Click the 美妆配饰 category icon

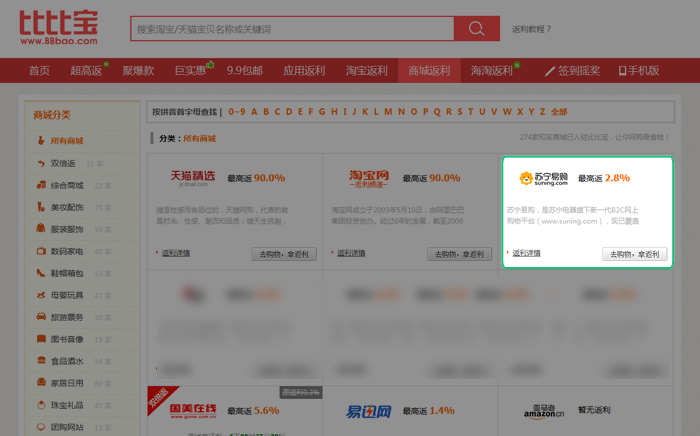click(x=41, y=207)
